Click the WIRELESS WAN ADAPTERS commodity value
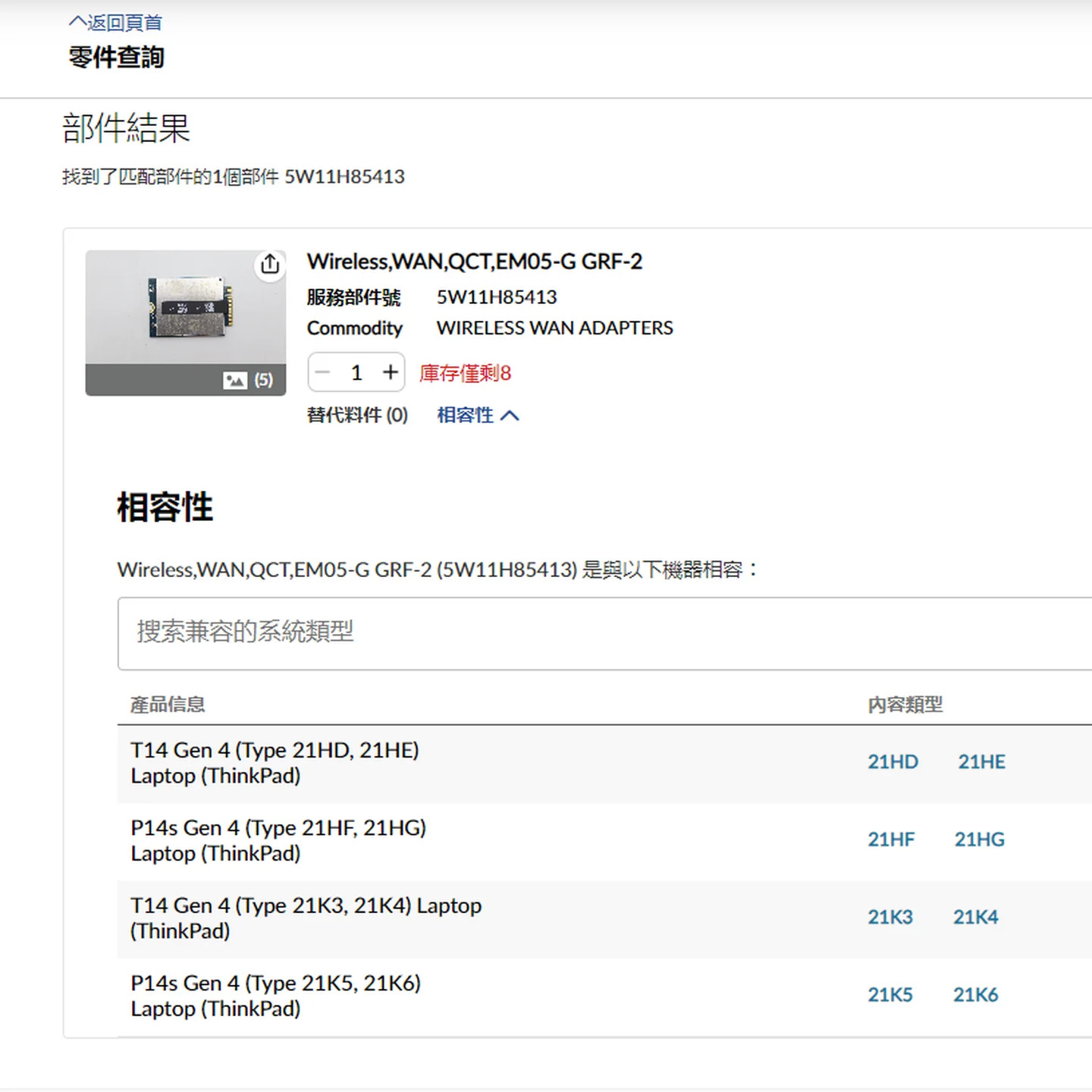1092x1092 pixels. click(x=554, y=328)
